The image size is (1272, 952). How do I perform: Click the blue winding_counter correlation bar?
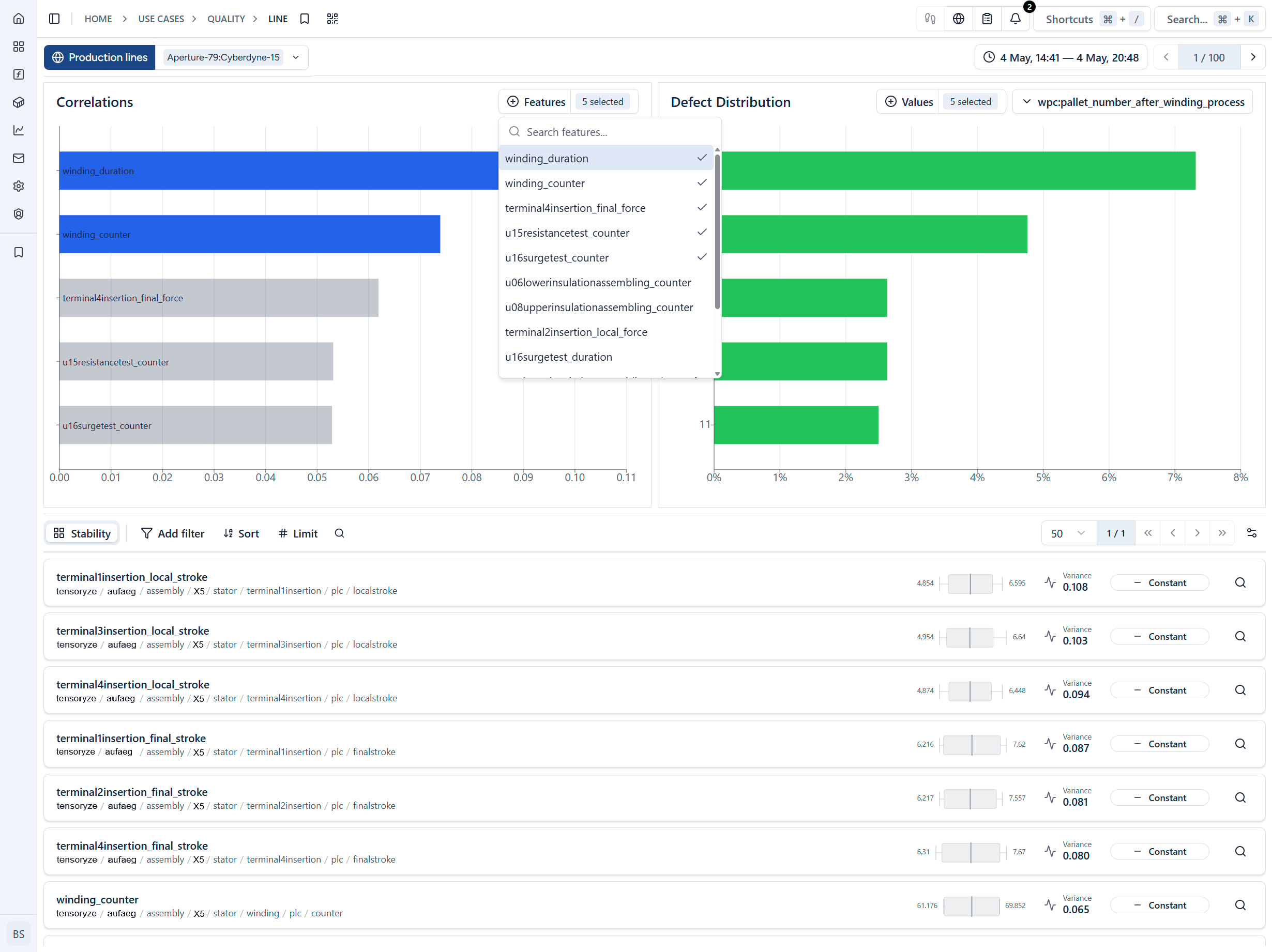250,234
